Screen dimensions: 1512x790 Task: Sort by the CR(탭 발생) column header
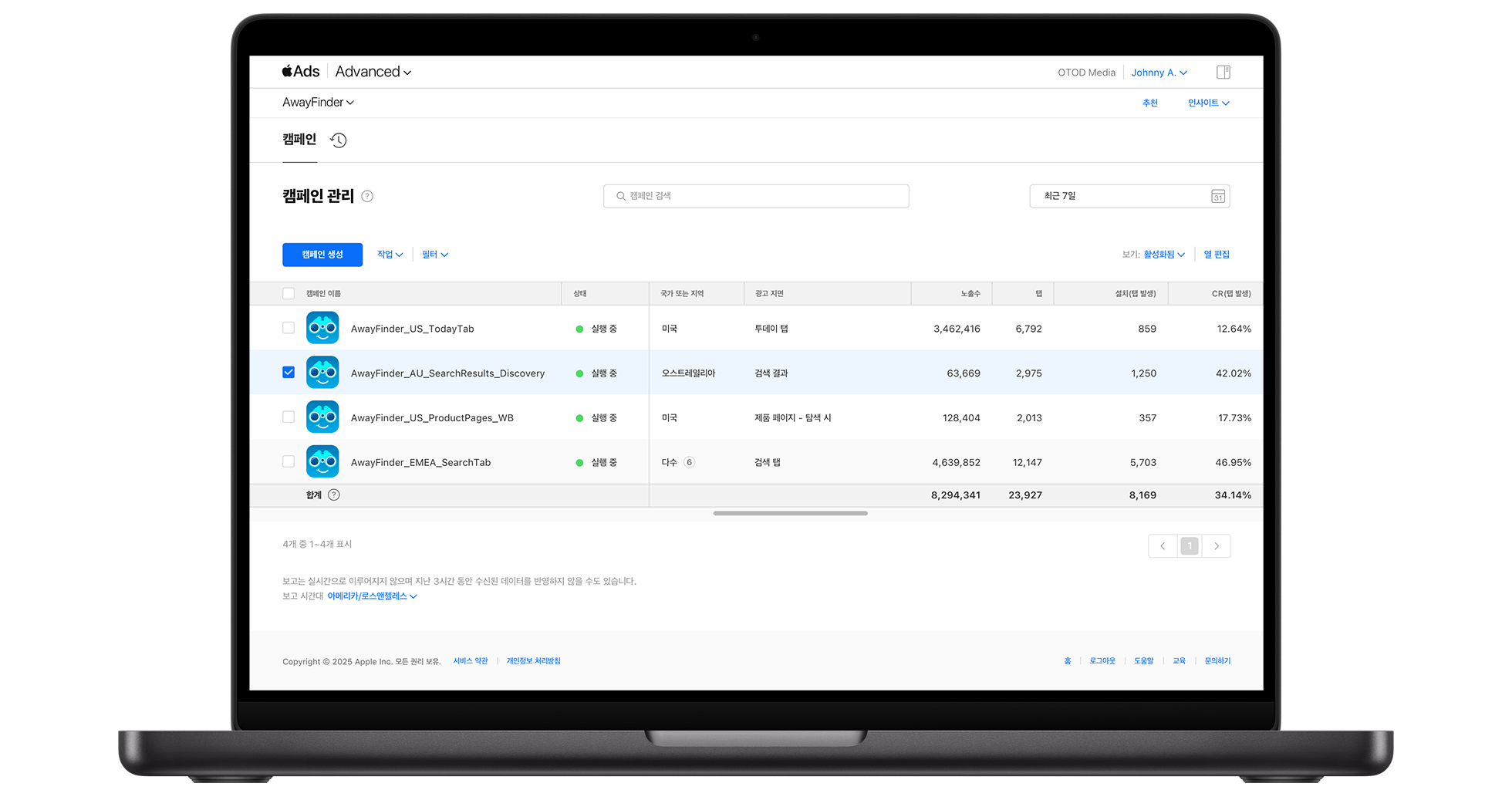[x=1231, y=294]
